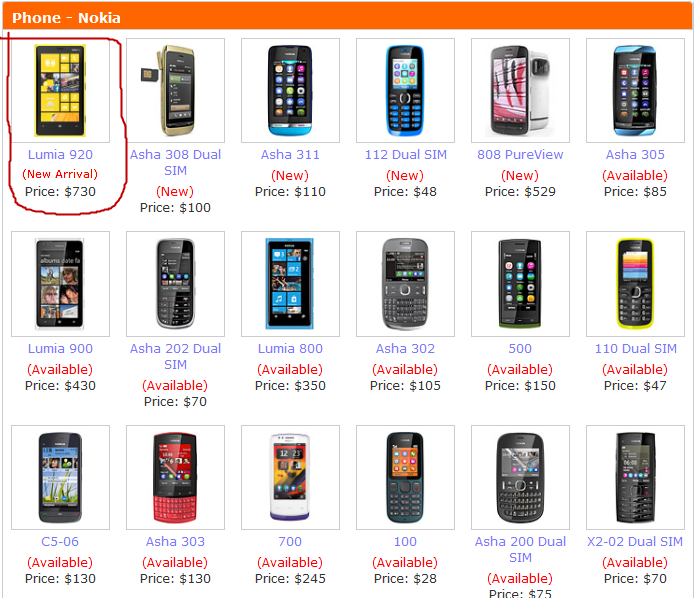Viewport: 697px width, 598px height.
Task: Click the X2-02 Dual SIM link
Action: pos(635,542)
